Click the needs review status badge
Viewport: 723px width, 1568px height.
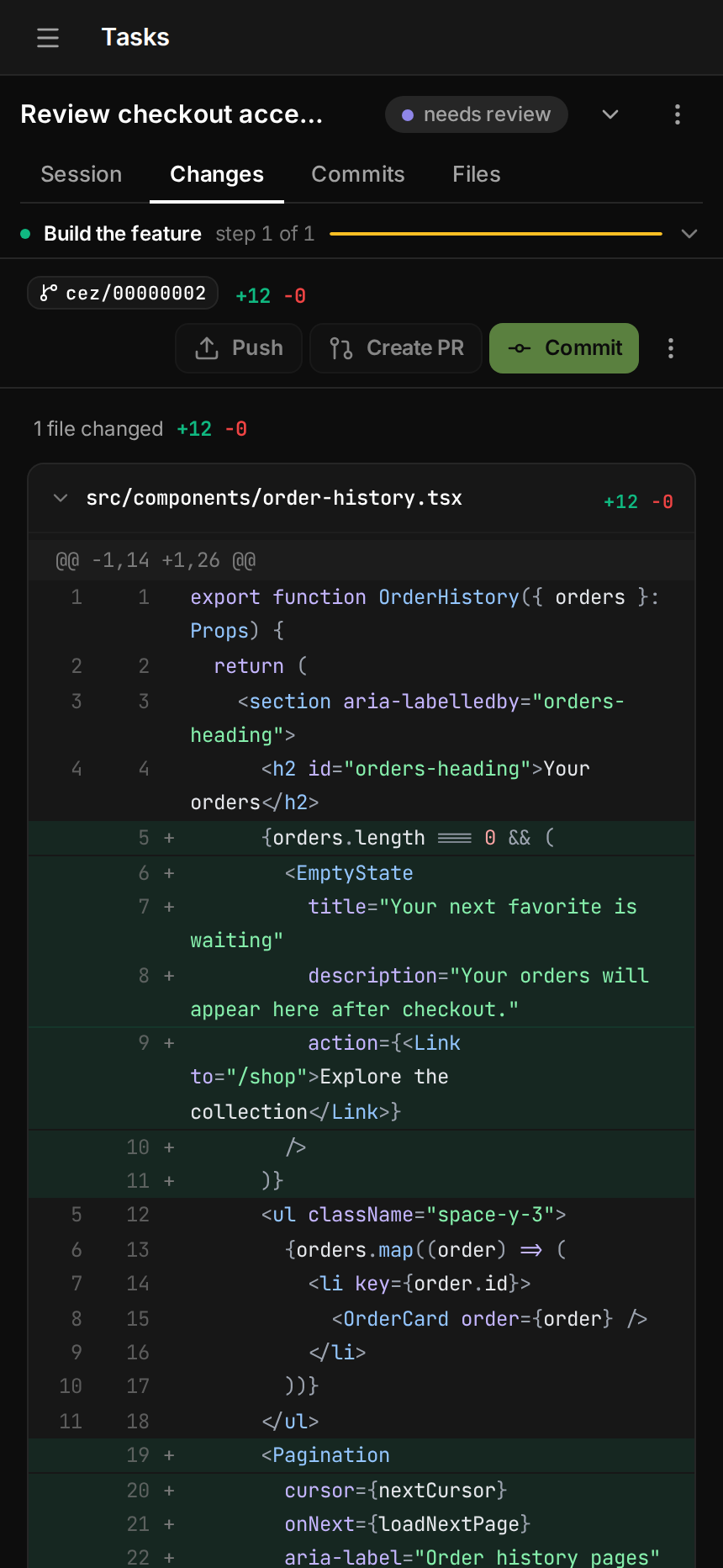click(x=477, y=114)
